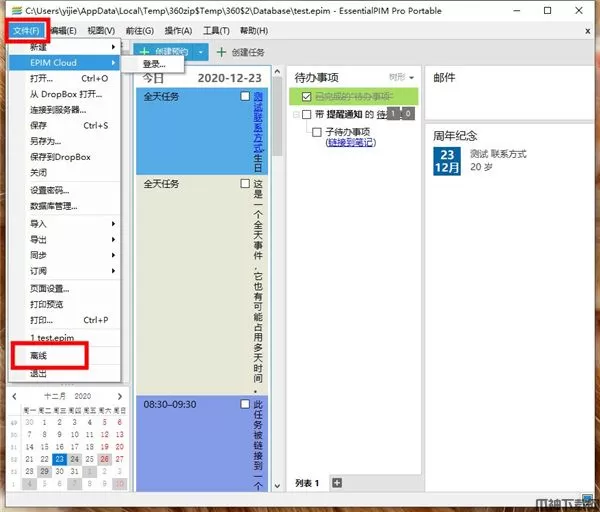Expand the 同步 submenu
Screen dimensions: 600x512
pos(64,255)
